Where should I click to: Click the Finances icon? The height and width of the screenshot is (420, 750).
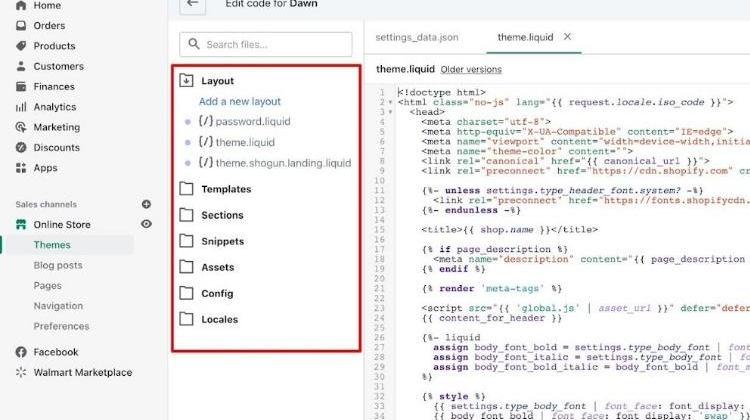point(21,87)
